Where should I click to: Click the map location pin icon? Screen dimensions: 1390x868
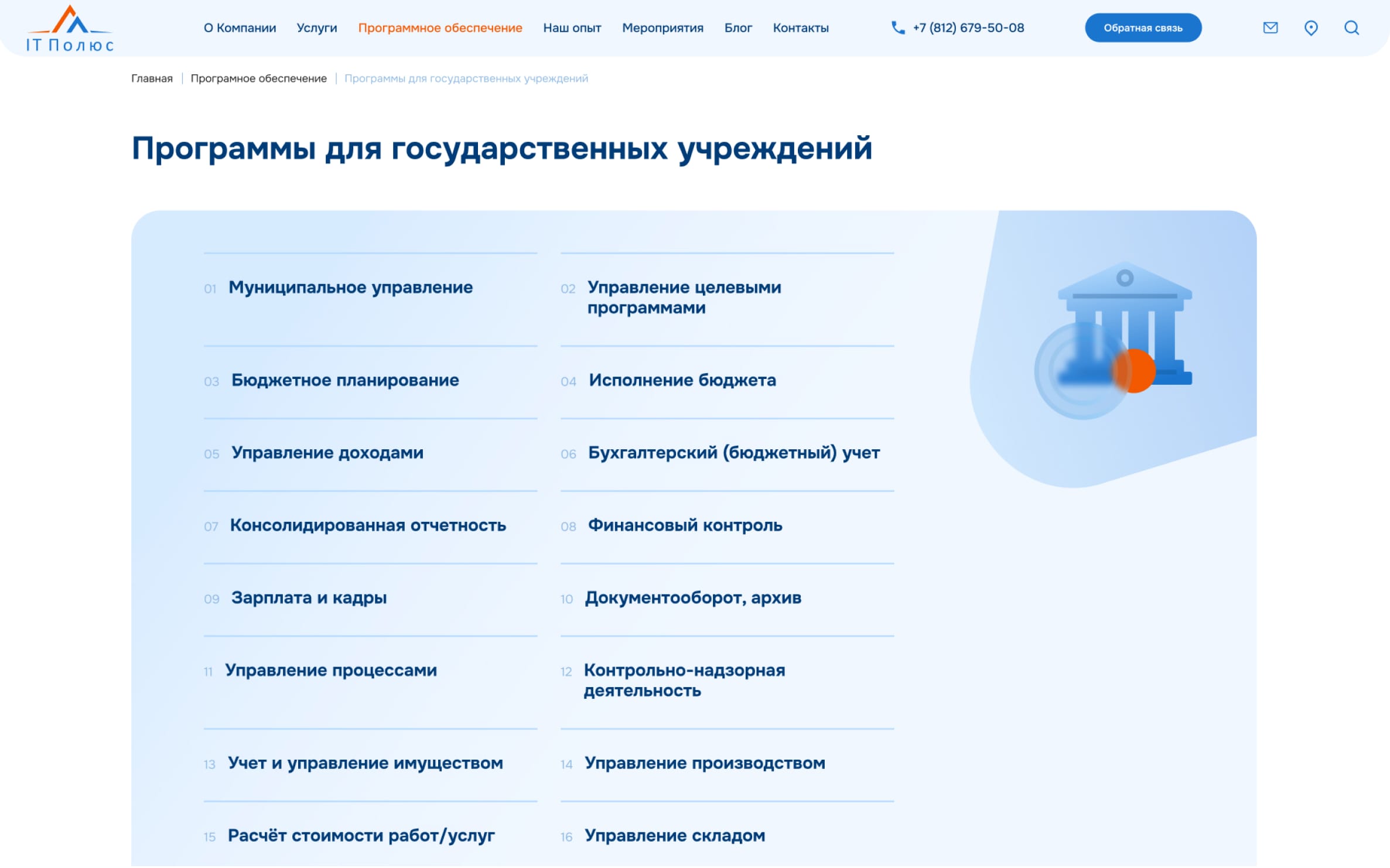point(1311,28)
